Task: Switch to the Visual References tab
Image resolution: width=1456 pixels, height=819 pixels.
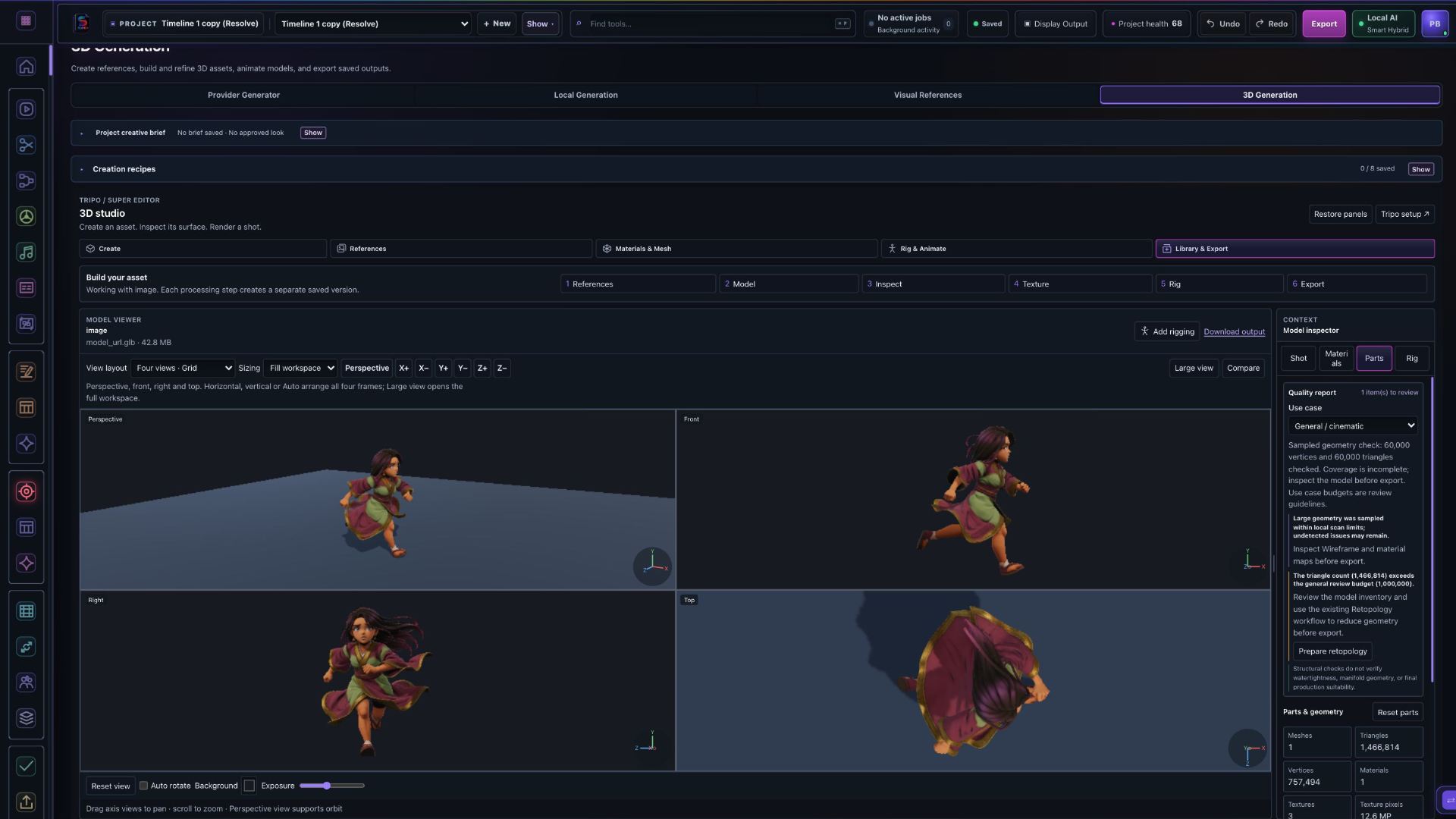Action: point(927,95)
